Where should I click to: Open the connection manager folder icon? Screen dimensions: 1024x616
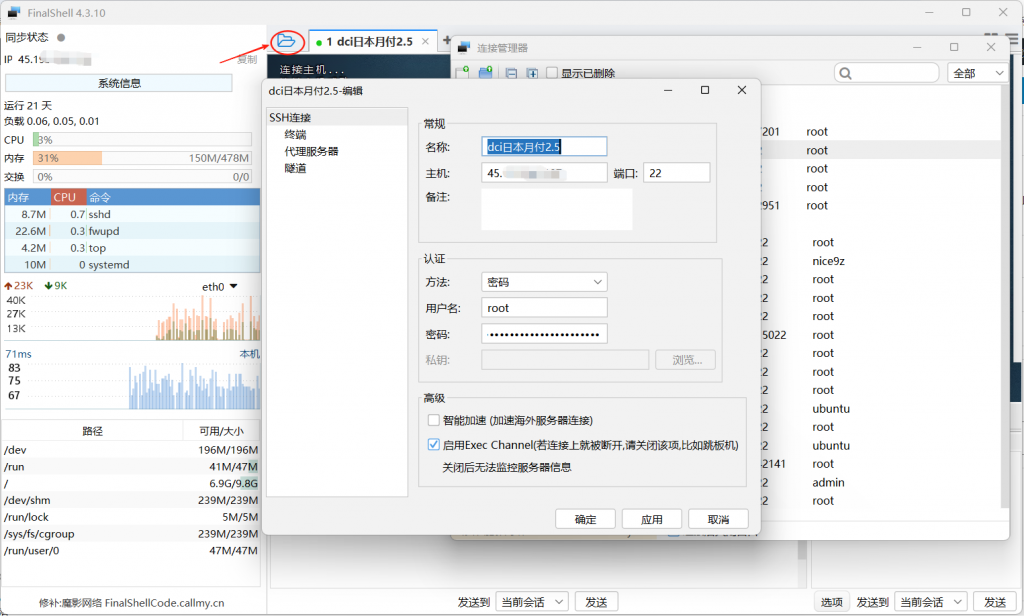pos(287,42)
